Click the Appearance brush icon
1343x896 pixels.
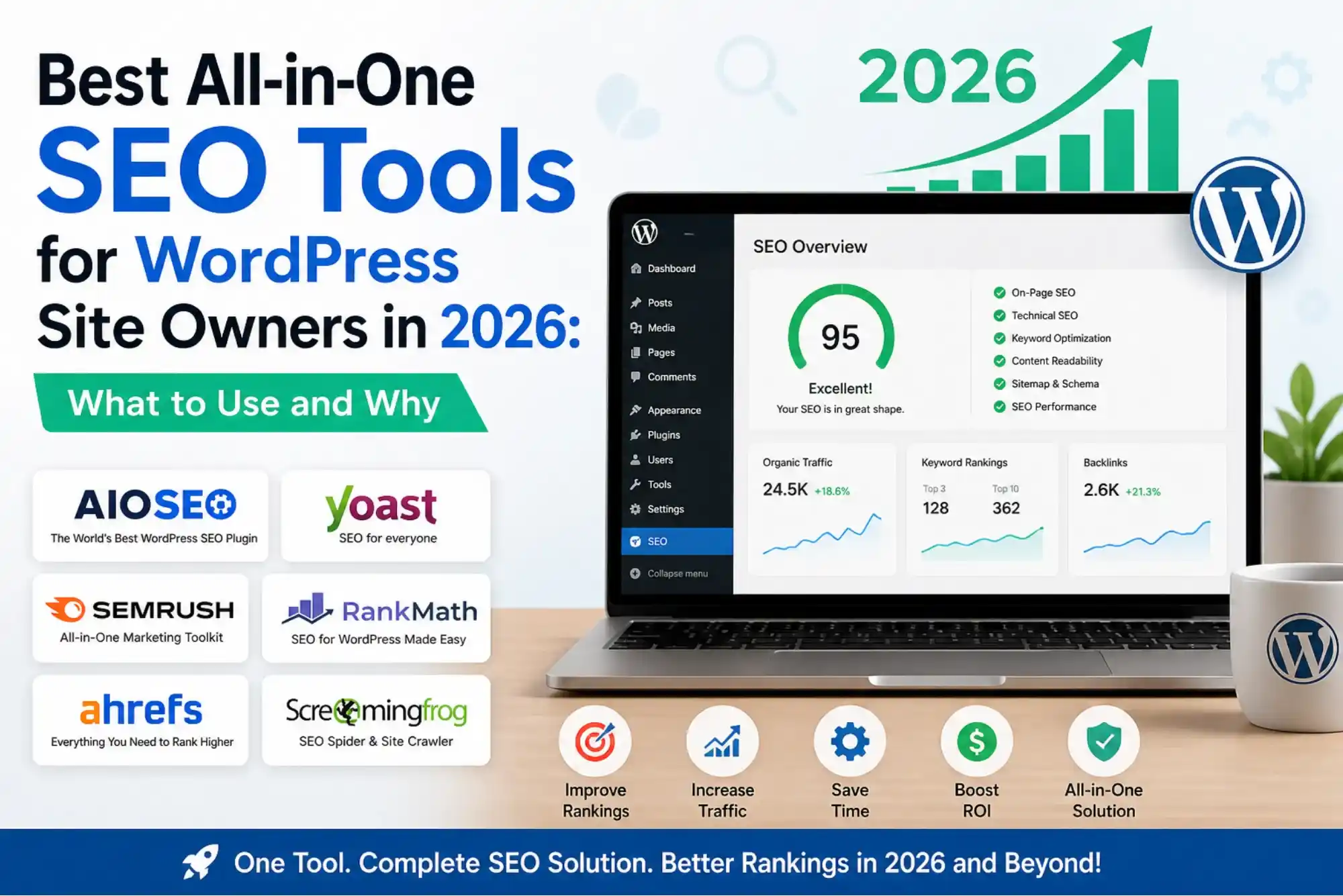click(x=636, y=410)
